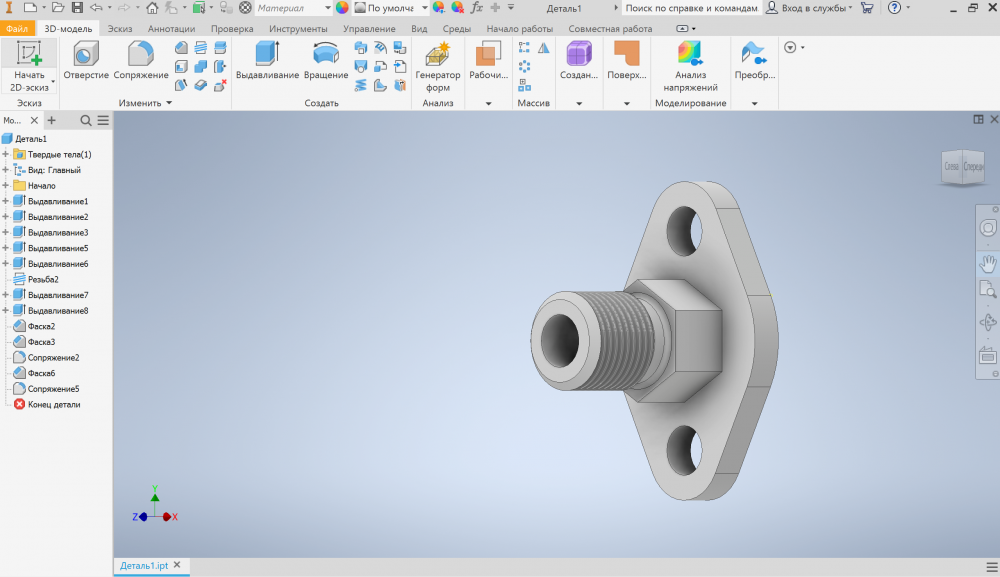The width and height of the screenshot is (1000, 577).
Task: Open Генератор форм shape generator
Action: pos(438,66)
